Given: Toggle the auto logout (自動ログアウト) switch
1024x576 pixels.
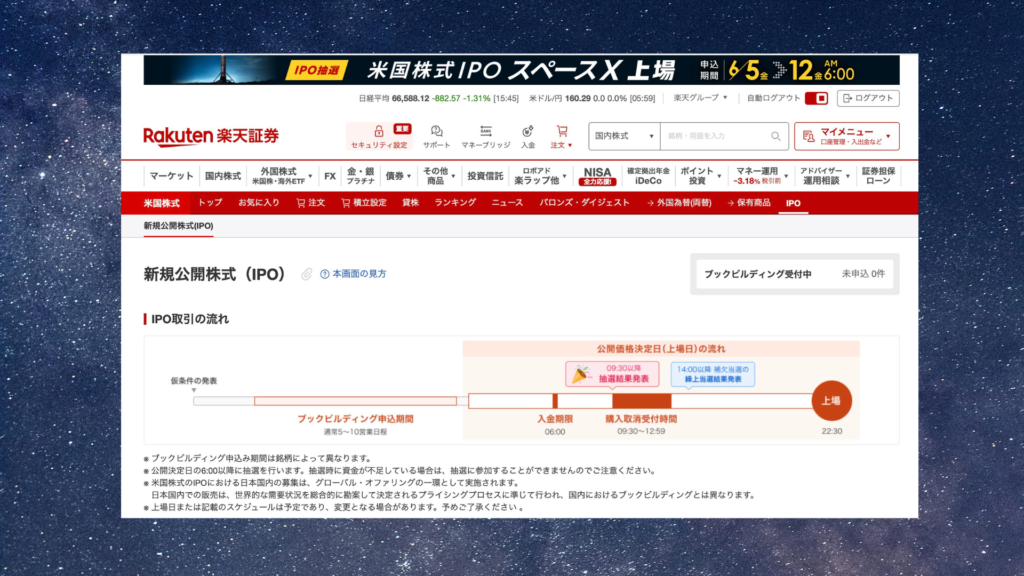Looking at the screenshot, I should (x=816, y=98).
